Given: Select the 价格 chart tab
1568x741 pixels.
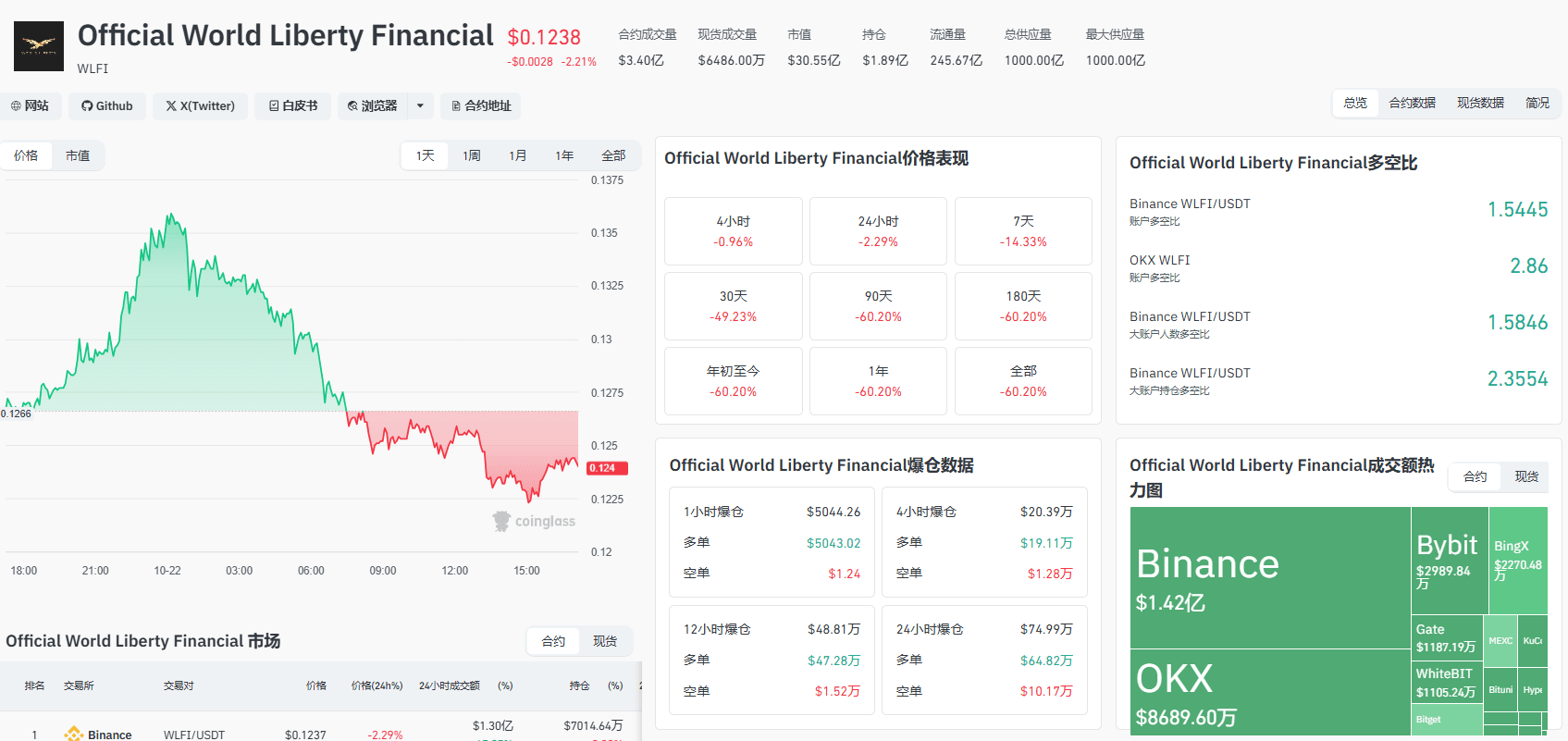Looking at the screenshot, I should [x=27, y=155].
